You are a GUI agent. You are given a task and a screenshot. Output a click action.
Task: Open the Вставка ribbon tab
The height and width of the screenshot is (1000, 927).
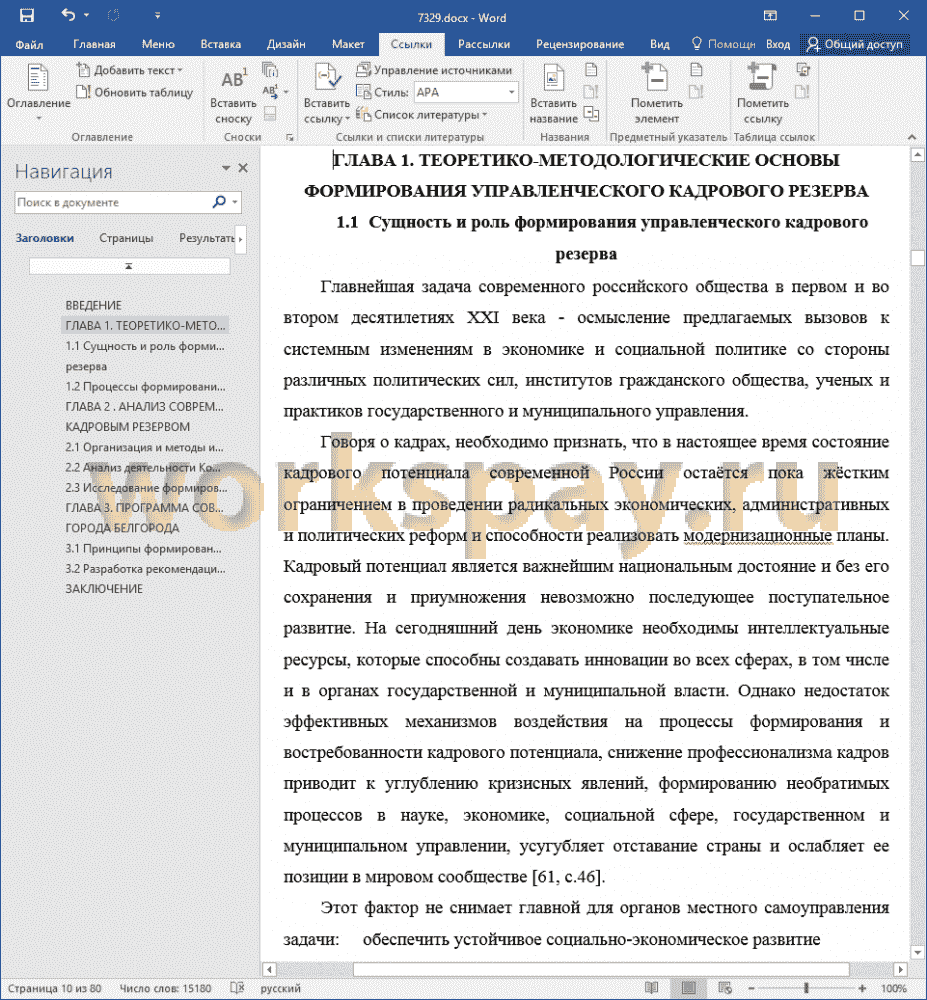coord(221,44)
